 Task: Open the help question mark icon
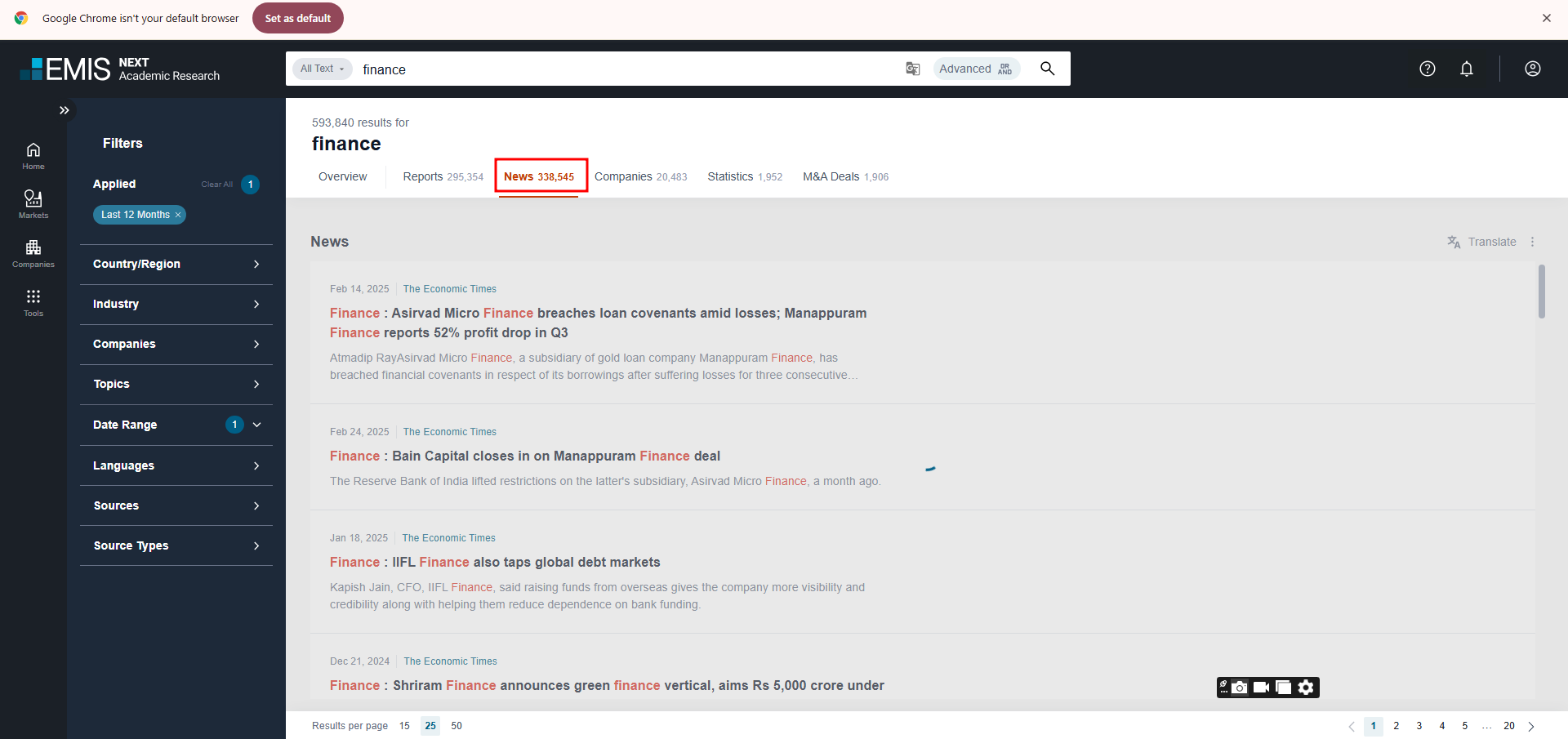click(x=1428, y=69)
